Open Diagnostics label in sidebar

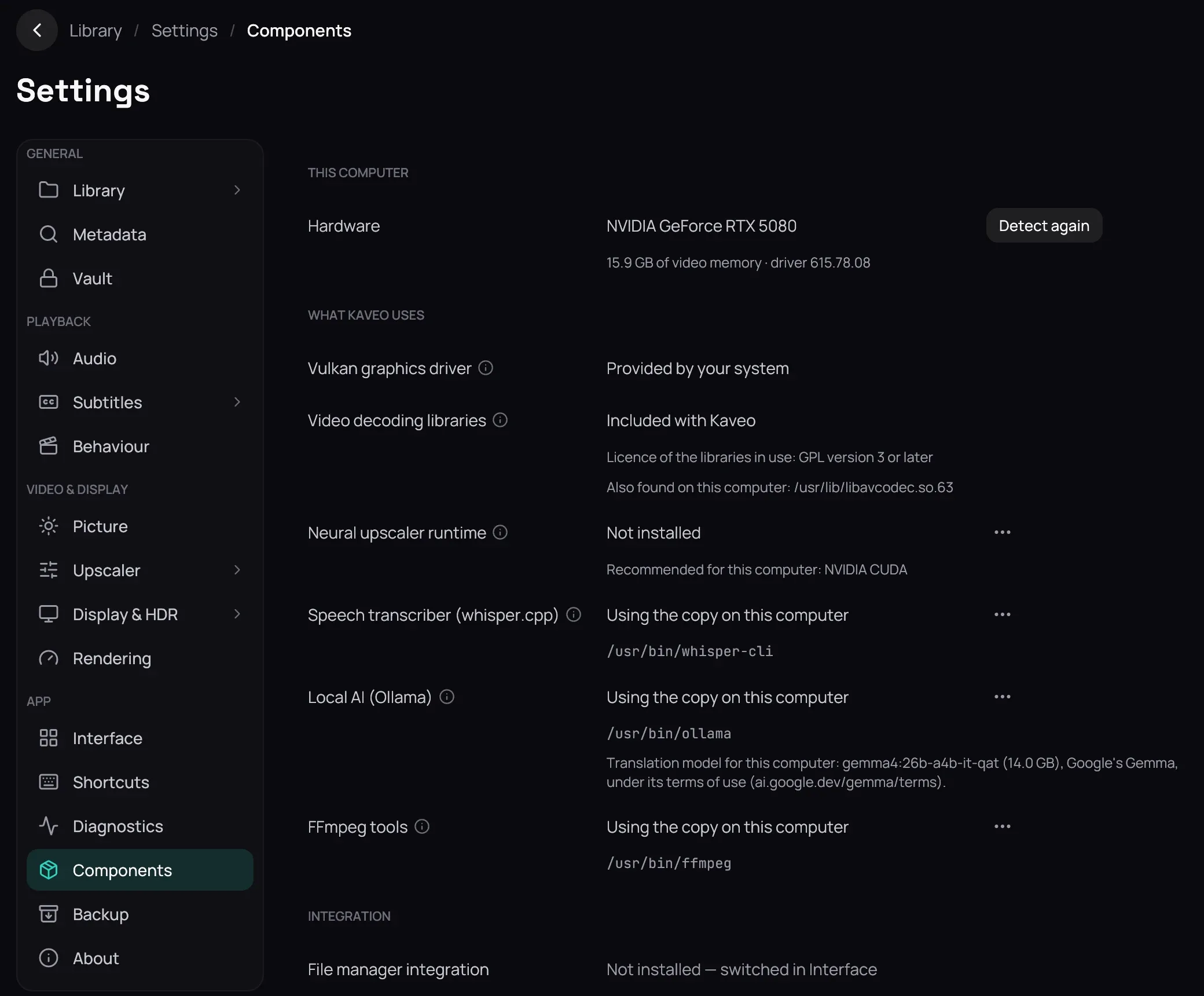[118, 826]
